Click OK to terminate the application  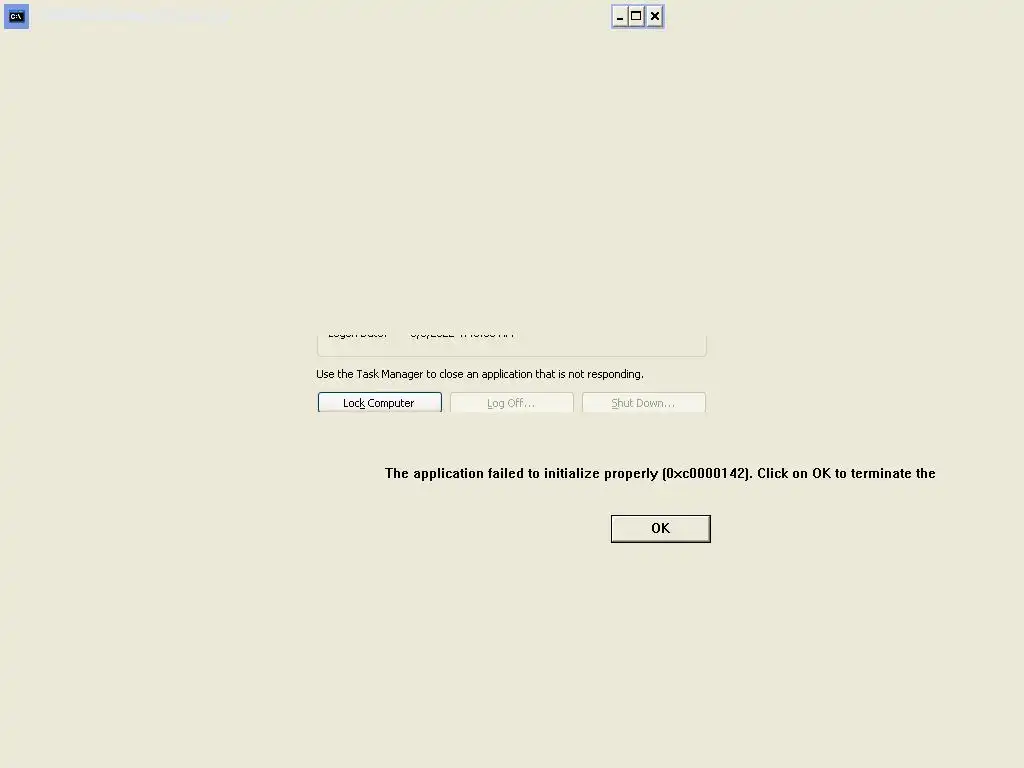[x=660, y=528]
